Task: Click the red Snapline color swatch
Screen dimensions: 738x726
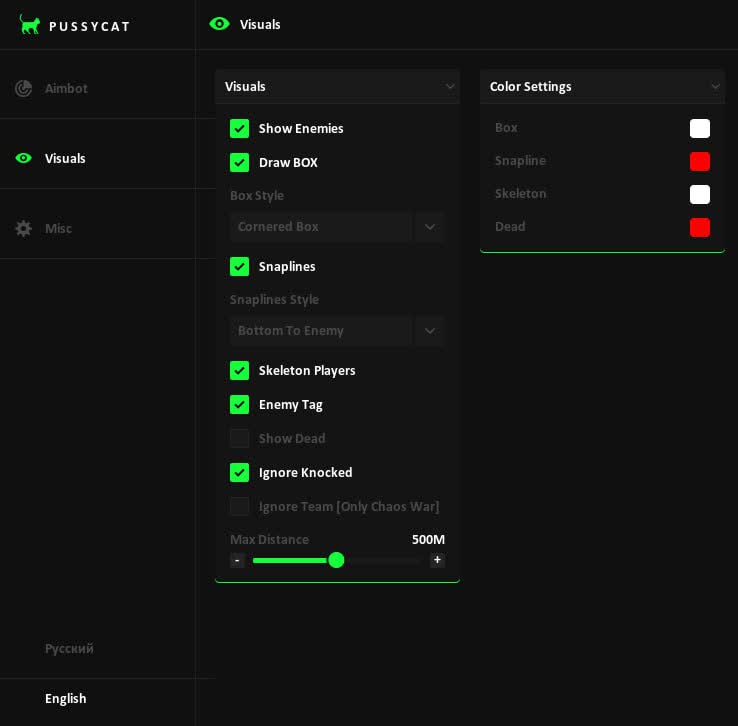Action: coord(700,161)
